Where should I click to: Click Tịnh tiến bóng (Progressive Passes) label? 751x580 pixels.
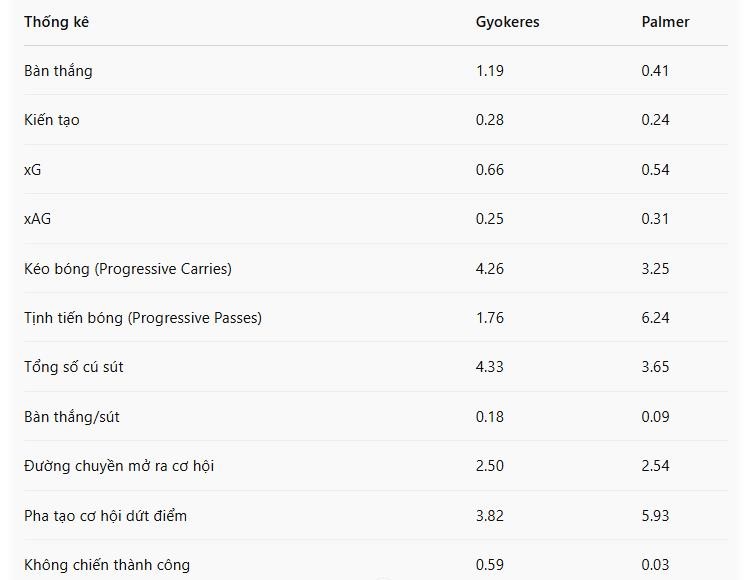pyautogui.click(x=143, y=318)
